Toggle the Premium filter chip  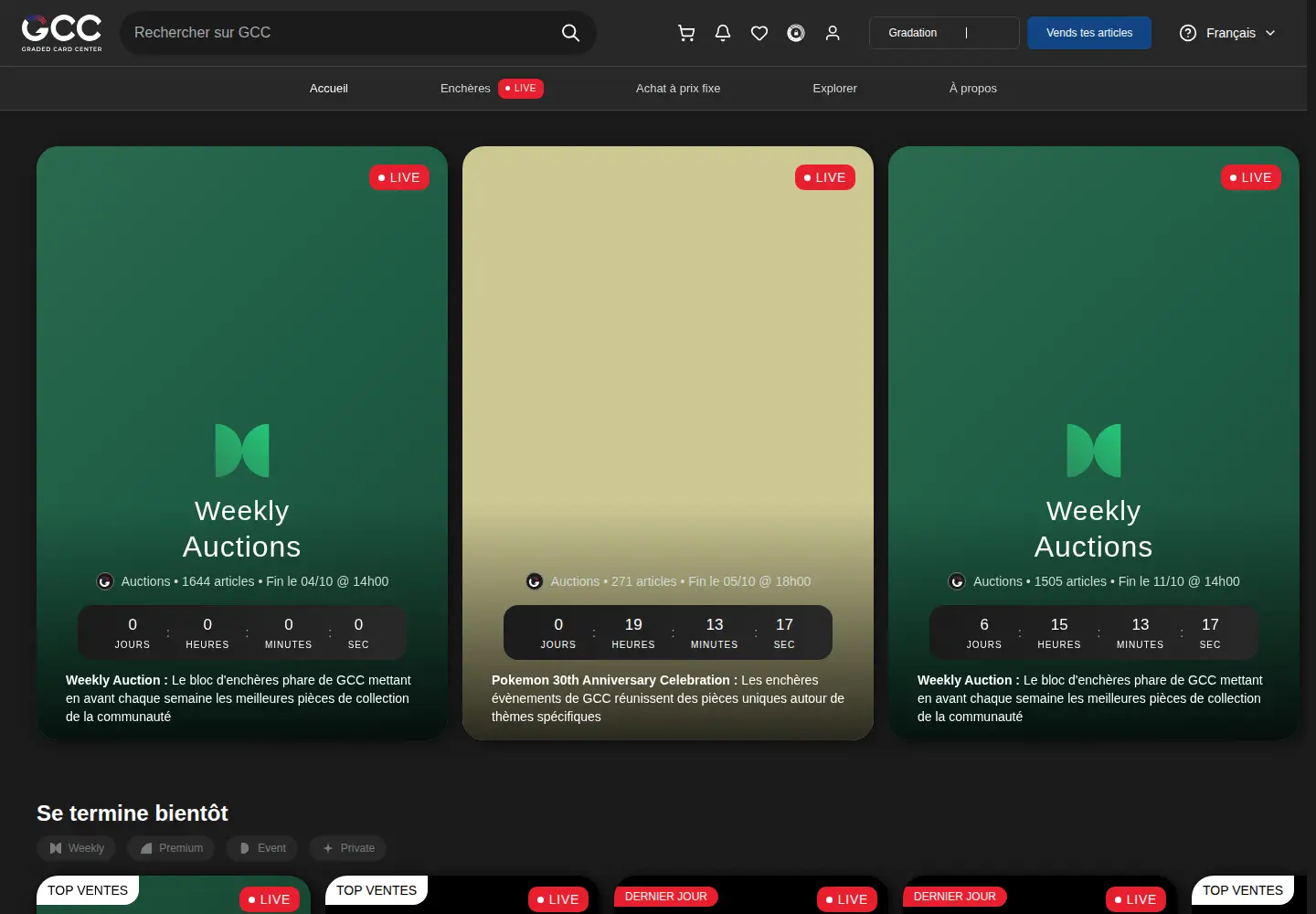point(172,848)
